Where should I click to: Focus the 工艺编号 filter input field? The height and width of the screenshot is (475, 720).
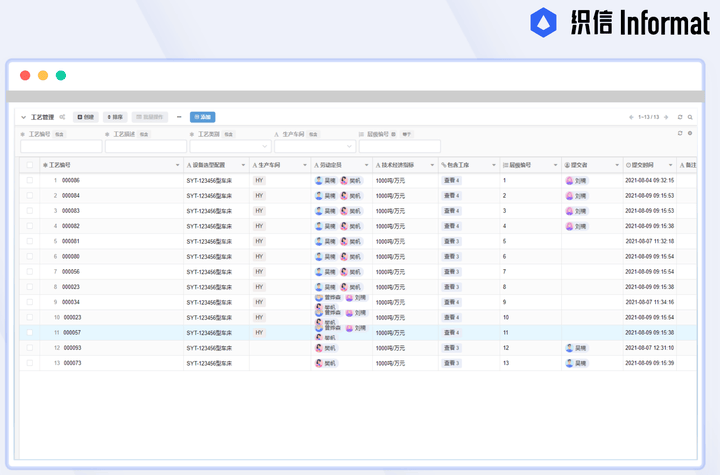[x=61, y=146]
